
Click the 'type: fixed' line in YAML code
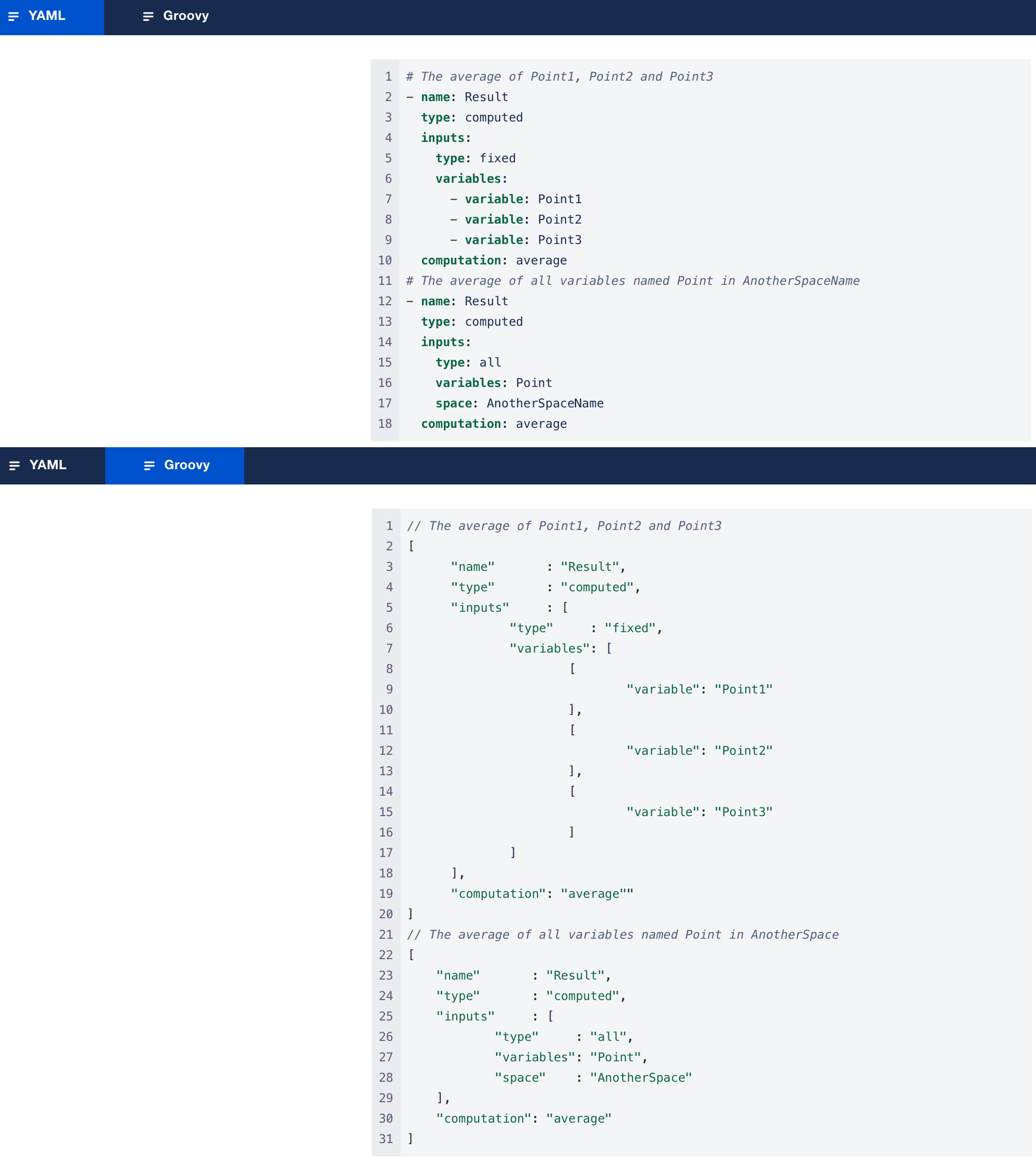(x=475, y=158)
